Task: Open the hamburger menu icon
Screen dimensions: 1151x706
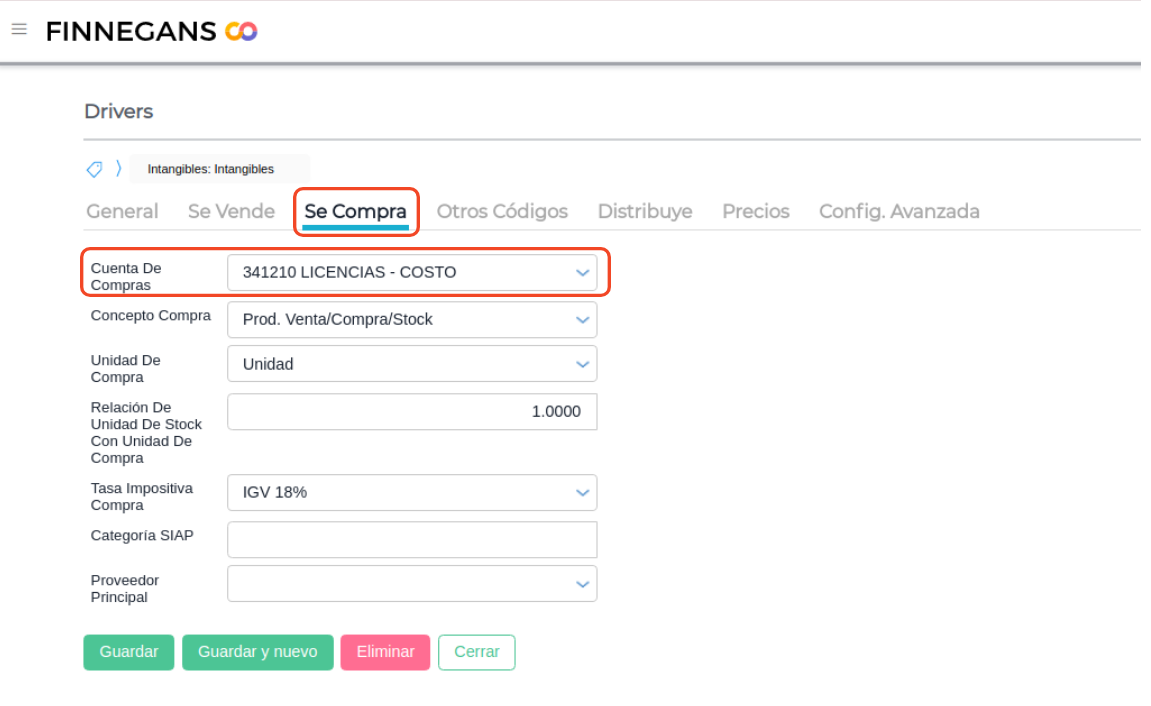Action: click(19, 30)
